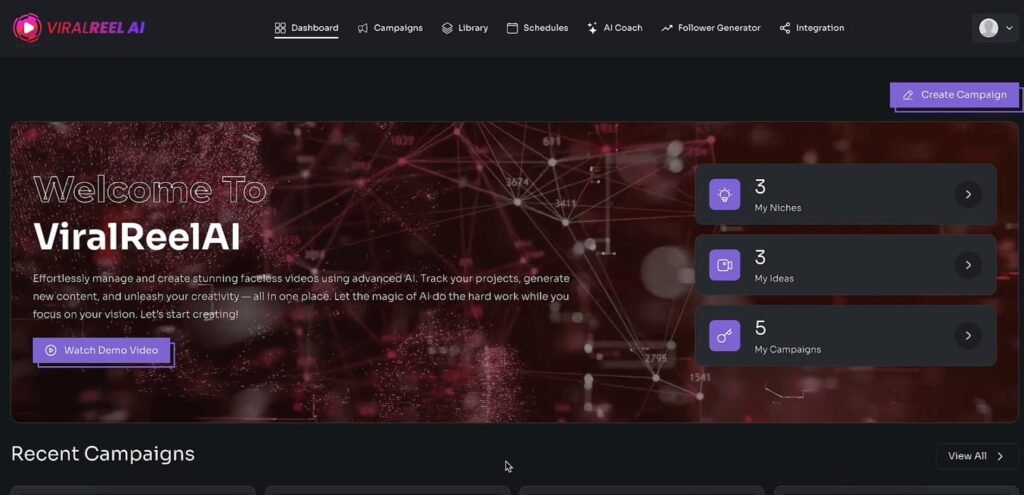Go to the Dashboard tab

[x=306, y=28]
